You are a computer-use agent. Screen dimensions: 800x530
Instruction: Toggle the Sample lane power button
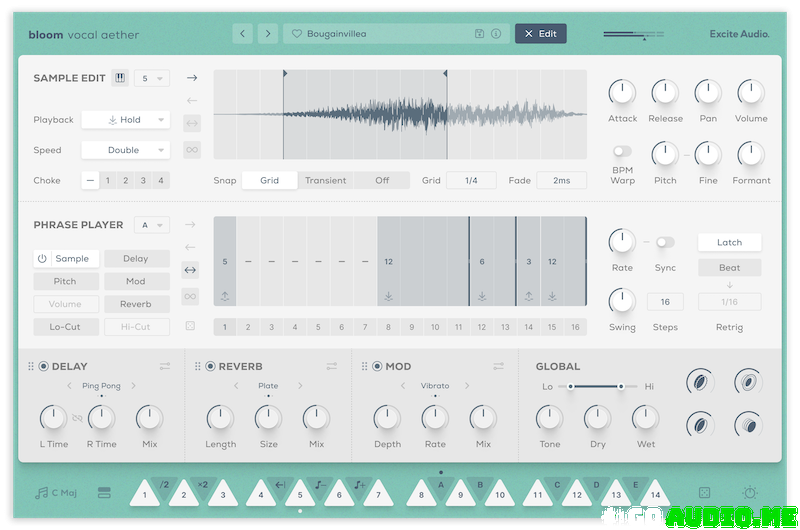[x=42, y=259]
